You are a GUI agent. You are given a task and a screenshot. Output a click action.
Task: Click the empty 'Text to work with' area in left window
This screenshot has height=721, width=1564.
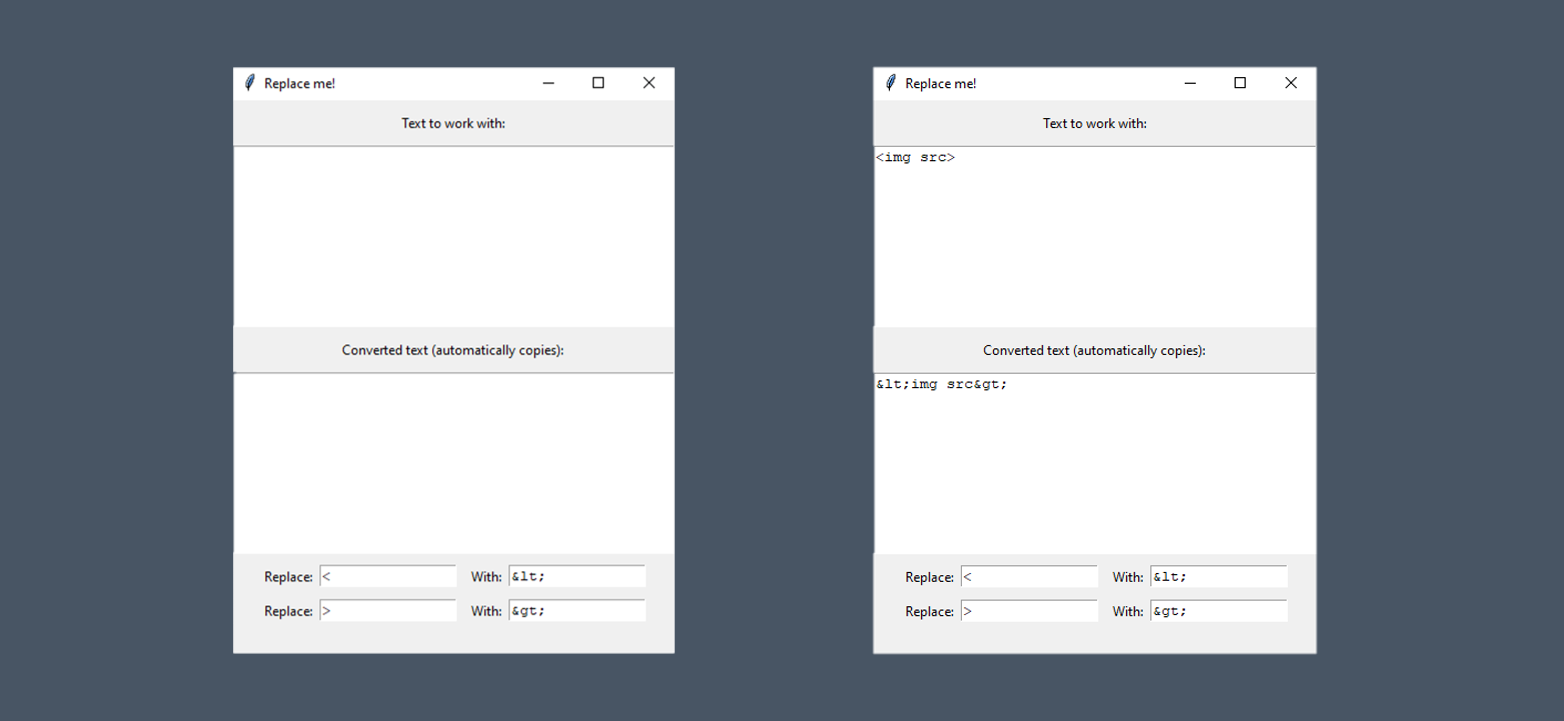pyautogui.click(x=454, y=237)
